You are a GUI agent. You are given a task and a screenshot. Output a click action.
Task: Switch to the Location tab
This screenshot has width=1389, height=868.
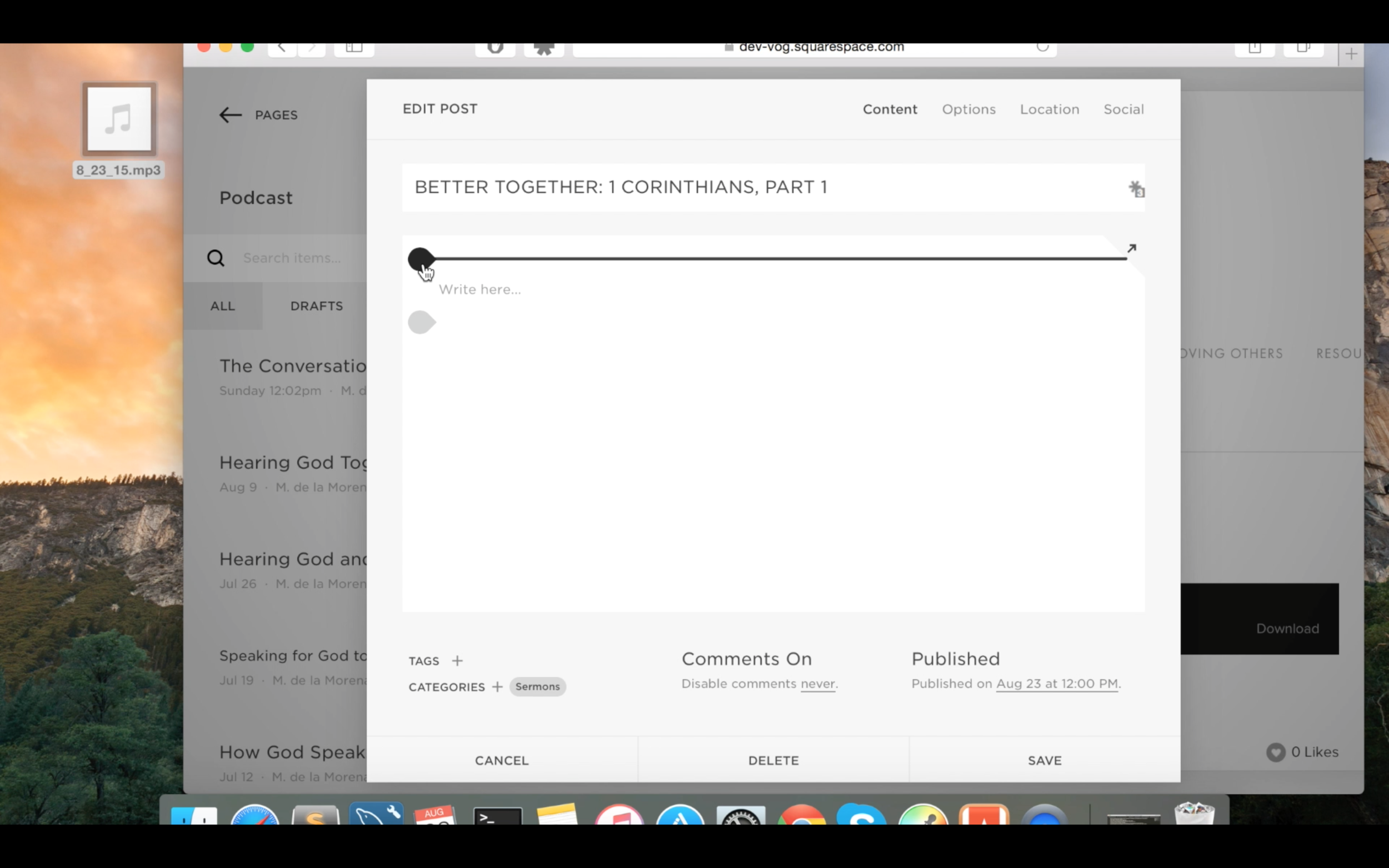[x=1049, y=109]
